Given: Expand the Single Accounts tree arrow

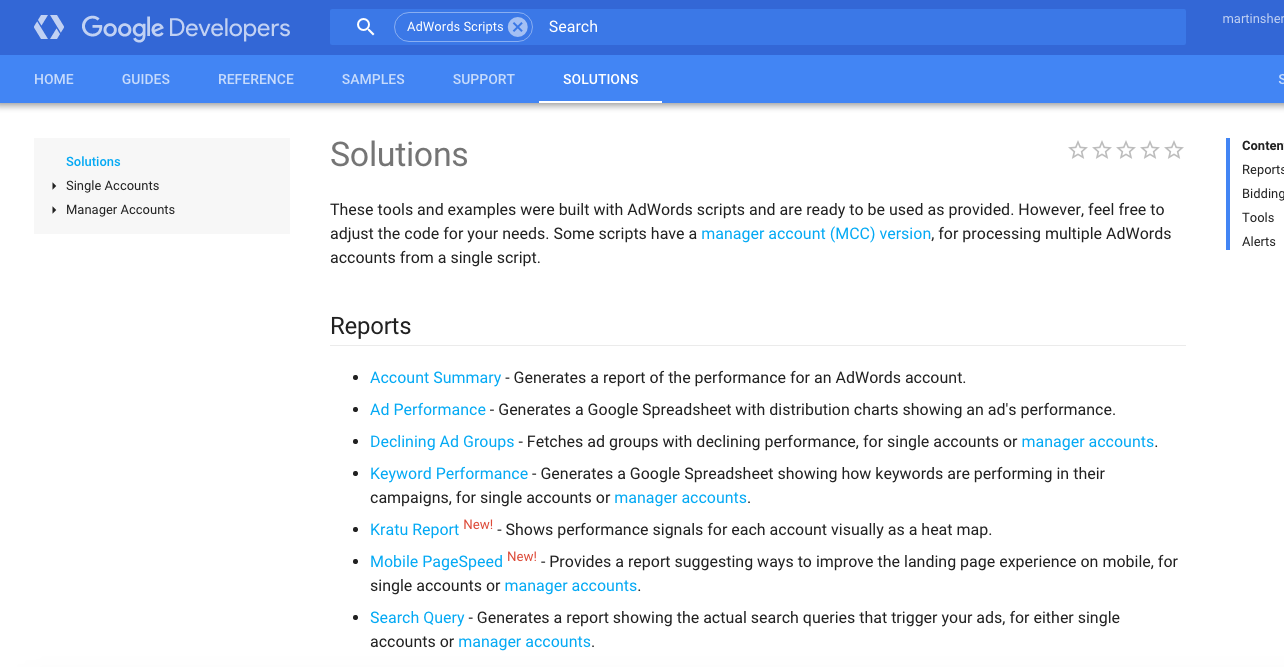Looking at the screenshot, I should click(54, 186).
